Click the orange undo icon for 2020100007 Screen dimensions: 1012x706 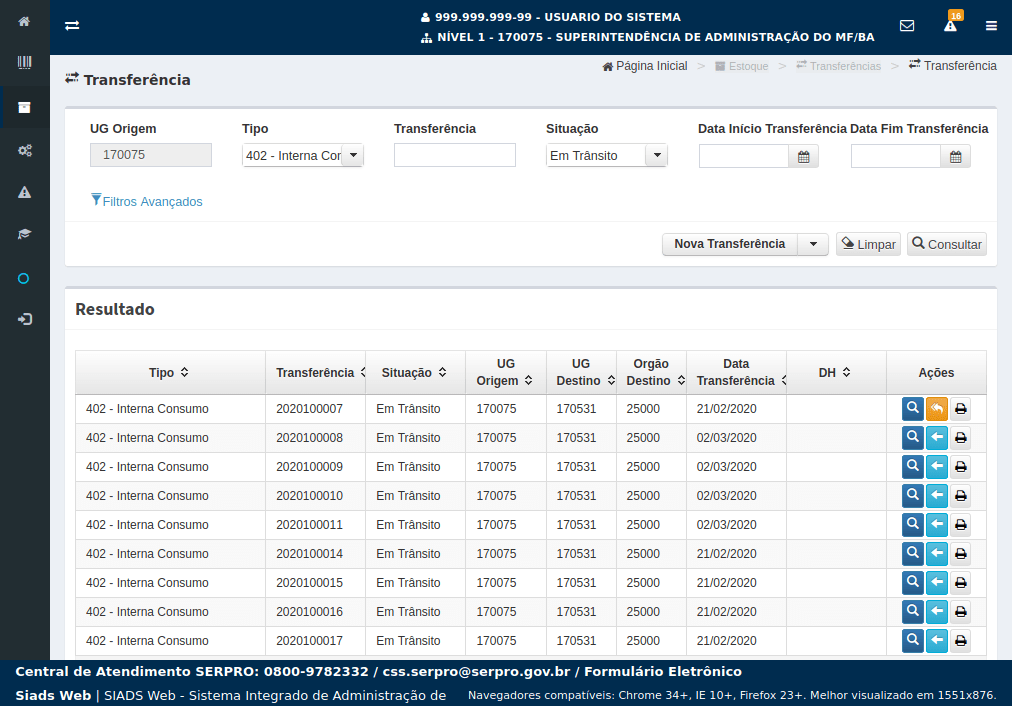936,408
